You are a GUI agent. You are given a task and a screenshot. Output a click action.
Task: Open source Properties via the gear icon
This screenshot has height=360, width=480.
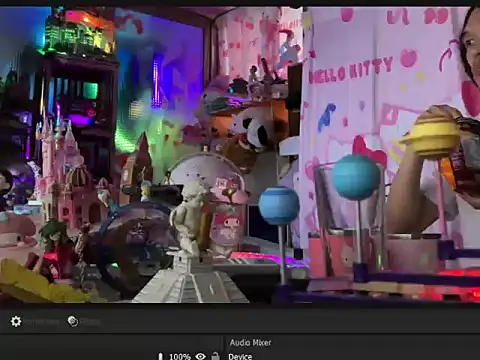coord(16,321)
